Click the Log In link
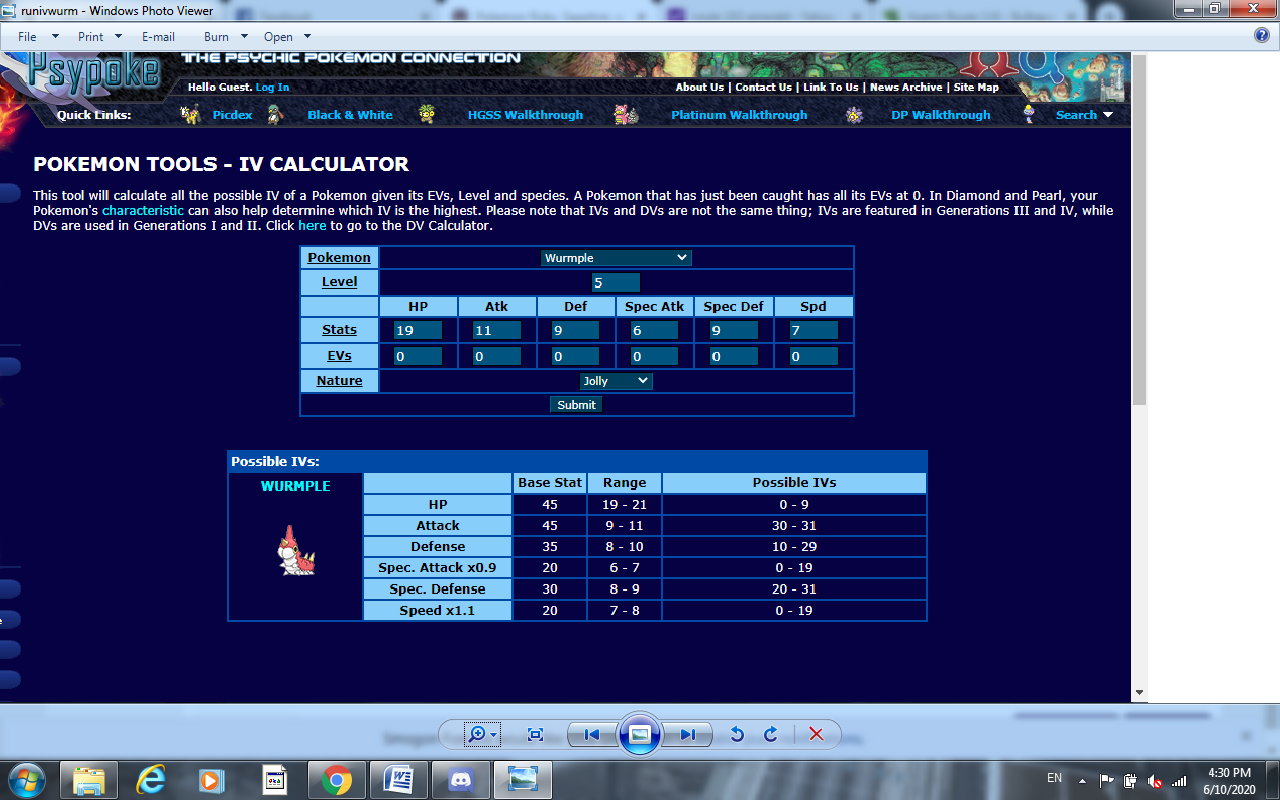1280x800 pixels. point(272,87)
